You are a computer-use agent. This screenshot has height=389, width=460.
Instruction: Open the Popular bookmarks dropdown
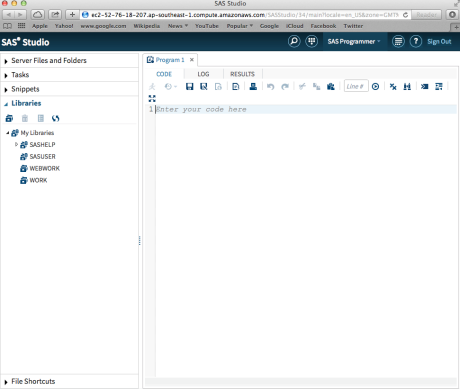pyautogui.click(x=240, y=26)
